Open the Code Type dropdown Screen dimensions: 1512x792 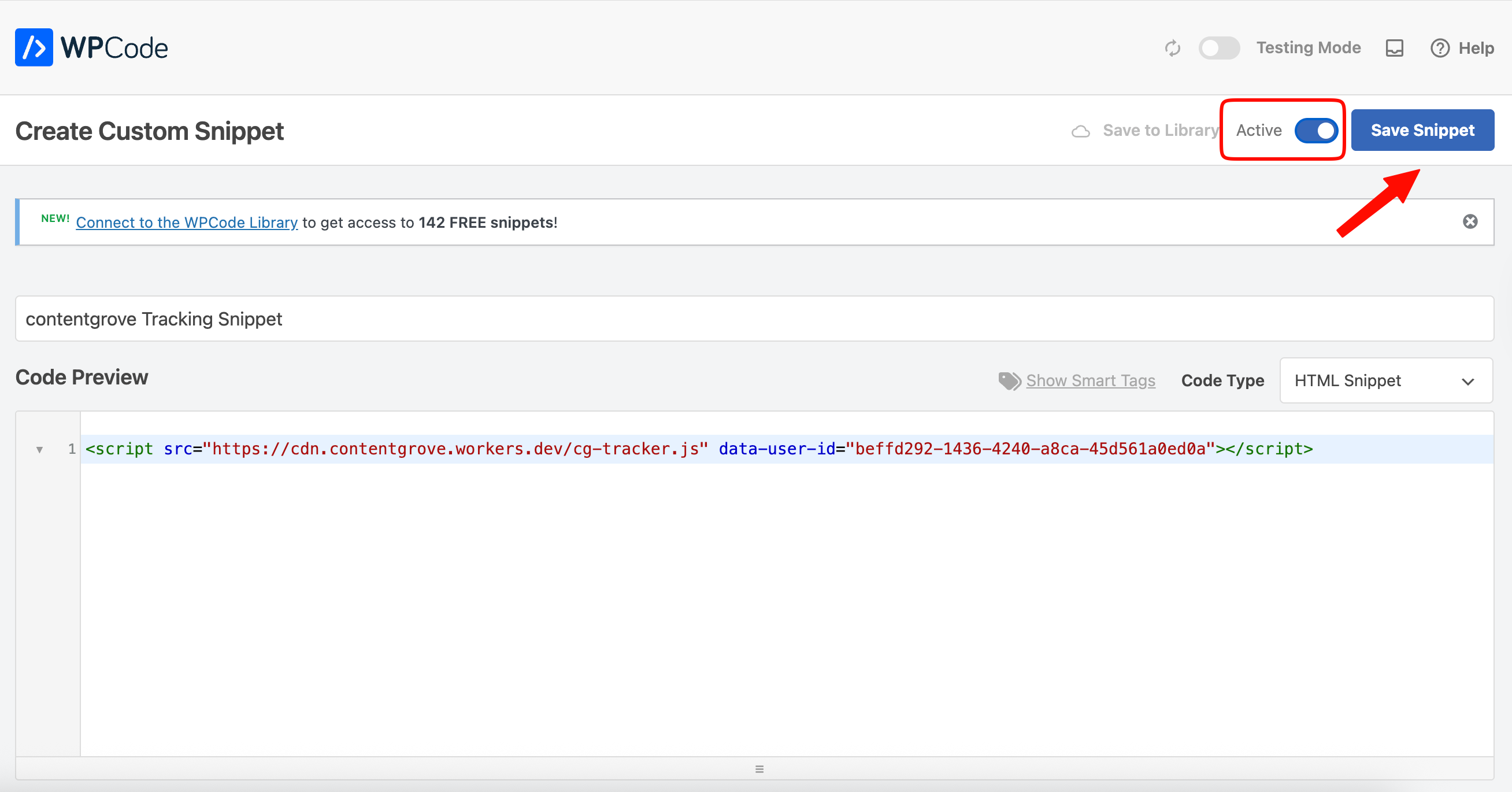[x=1385, y=381]
